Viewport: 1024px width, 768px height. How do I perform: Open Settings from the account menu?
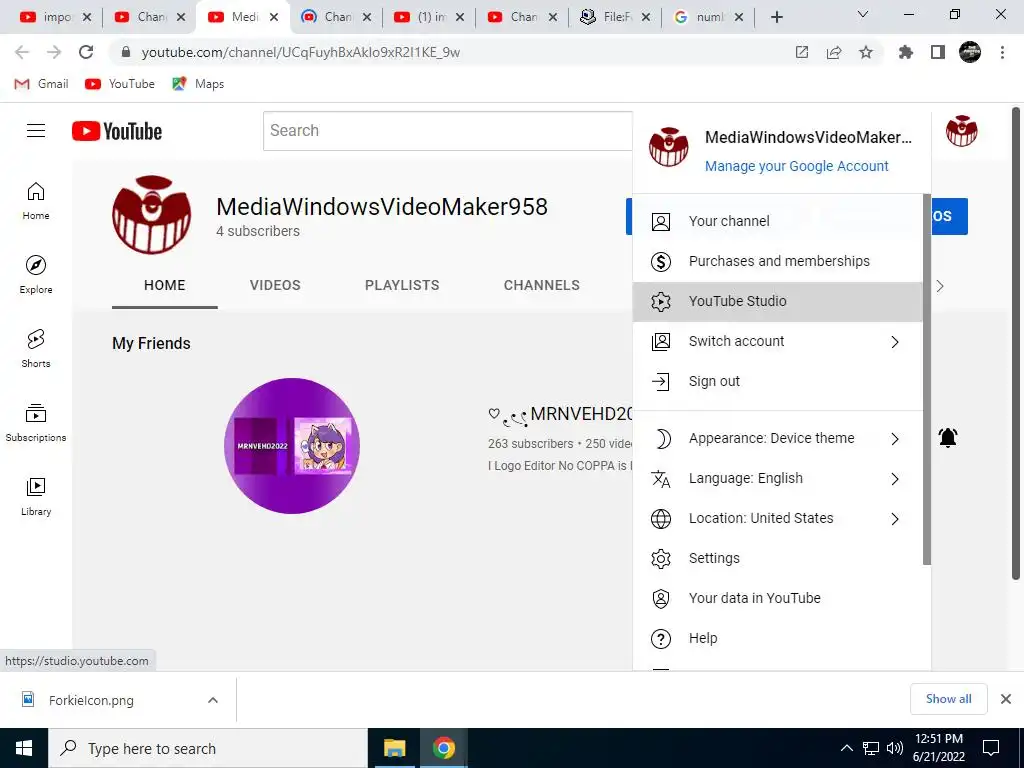tap(777, 558)
